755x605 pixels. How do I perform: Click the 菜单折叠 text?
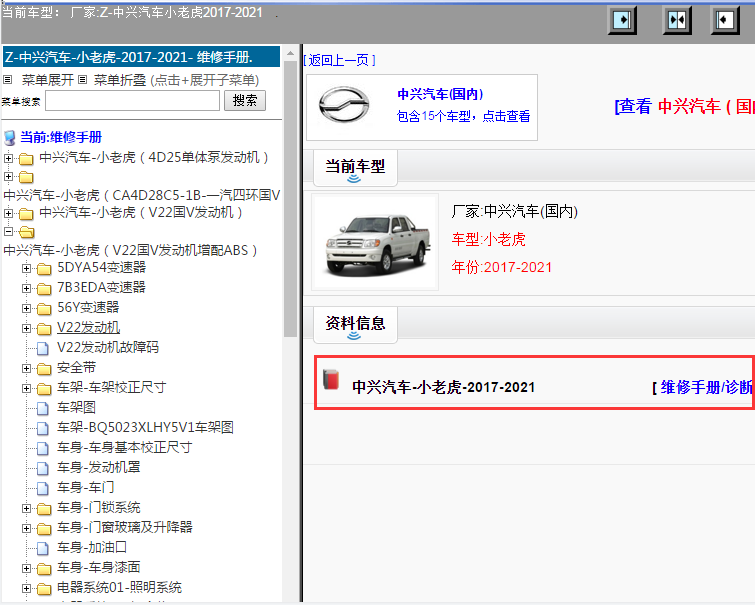120,80
